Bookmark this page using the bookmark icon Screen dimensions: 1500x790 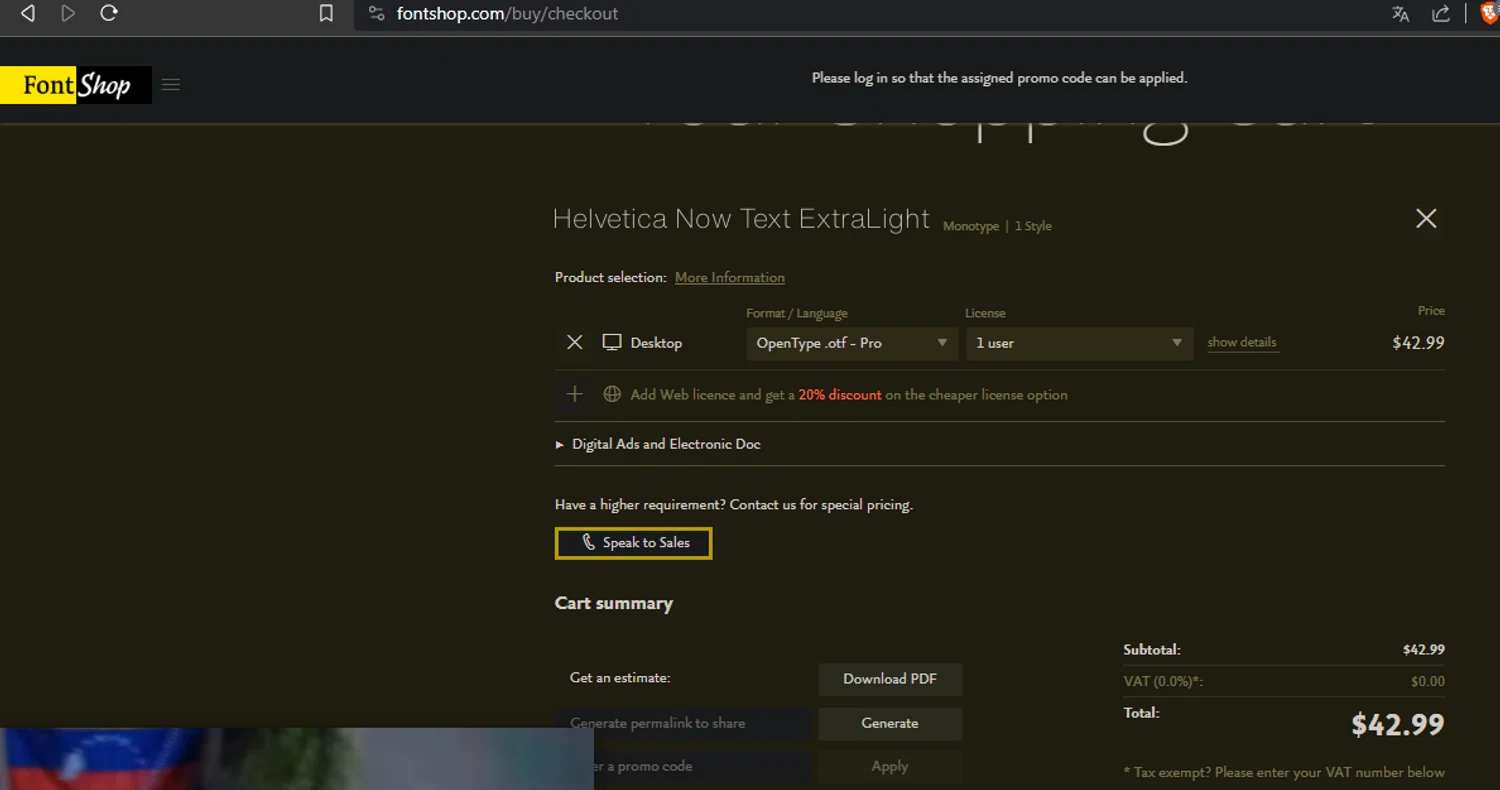coord(326,13)
